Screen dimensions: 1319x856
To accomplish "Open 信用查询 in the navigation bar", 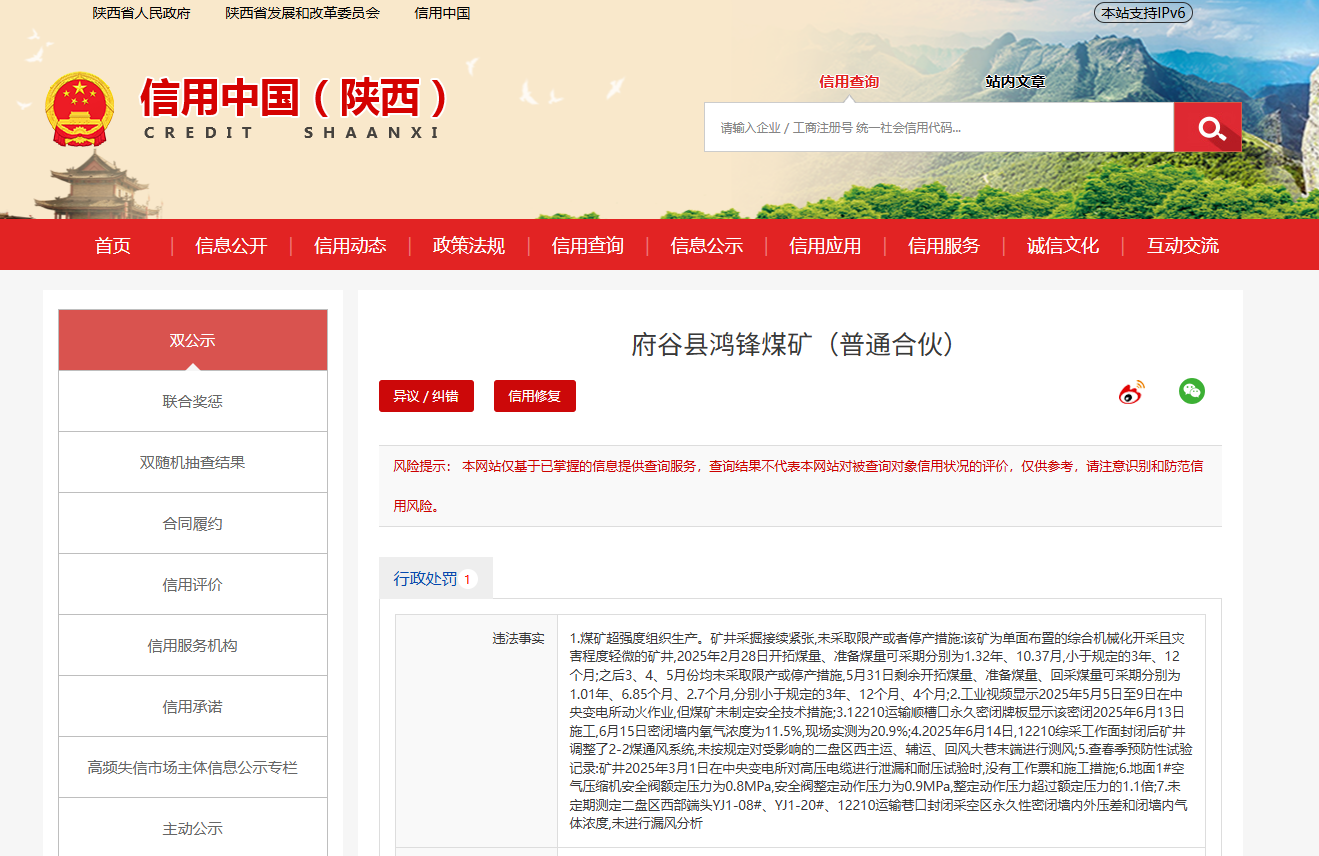I will (x=587, y=246).
